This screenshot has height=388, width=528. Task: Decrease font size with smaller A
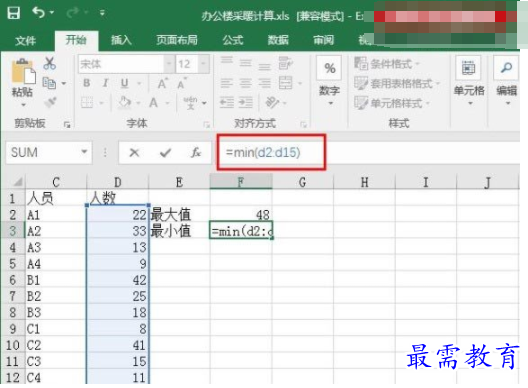182,83
